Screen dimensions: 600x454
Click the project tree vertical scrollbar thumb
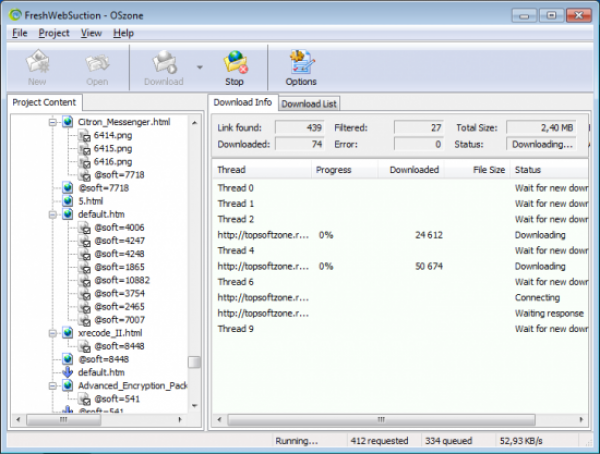195,363
